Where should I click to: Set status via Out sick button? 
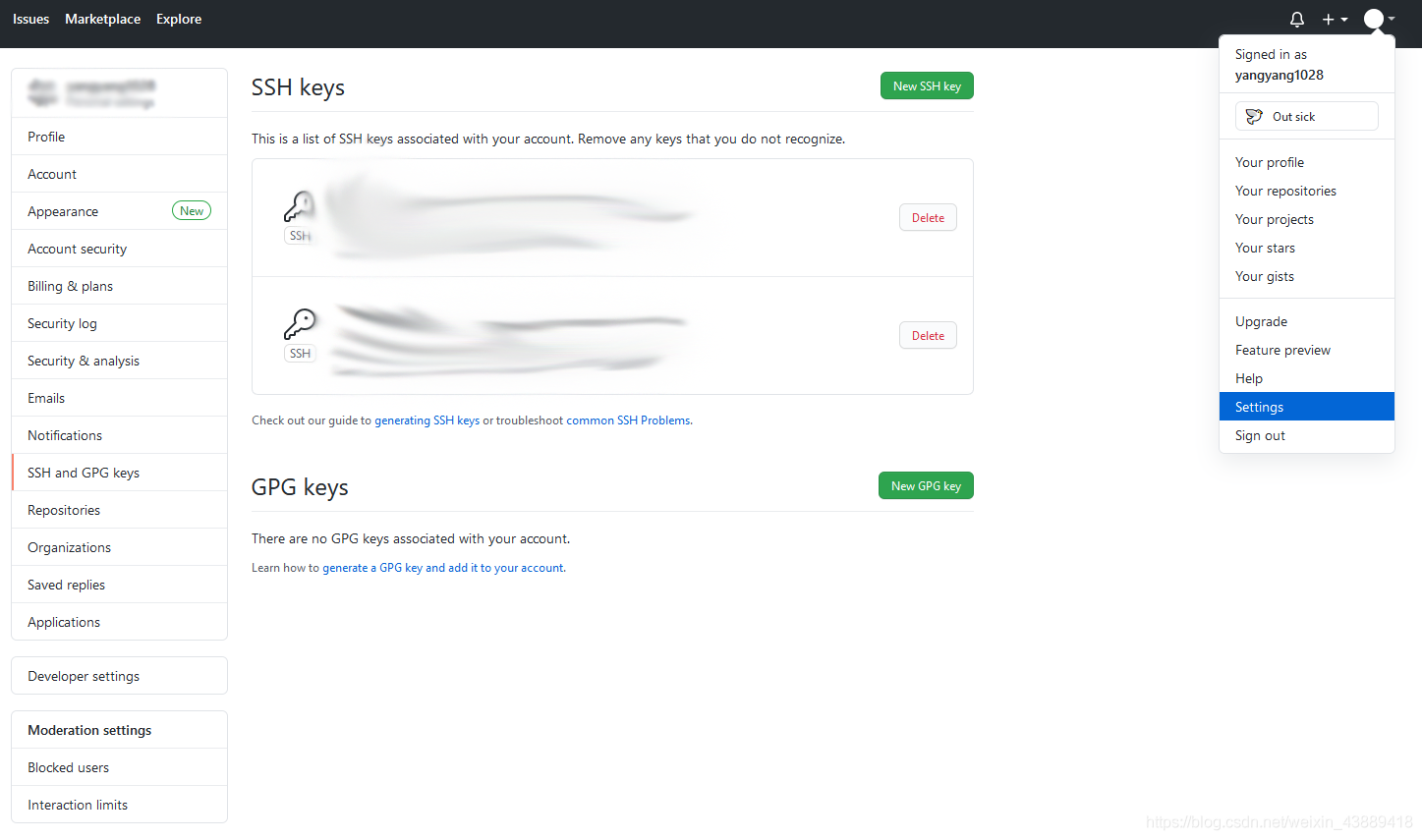tap(1306, 116)
